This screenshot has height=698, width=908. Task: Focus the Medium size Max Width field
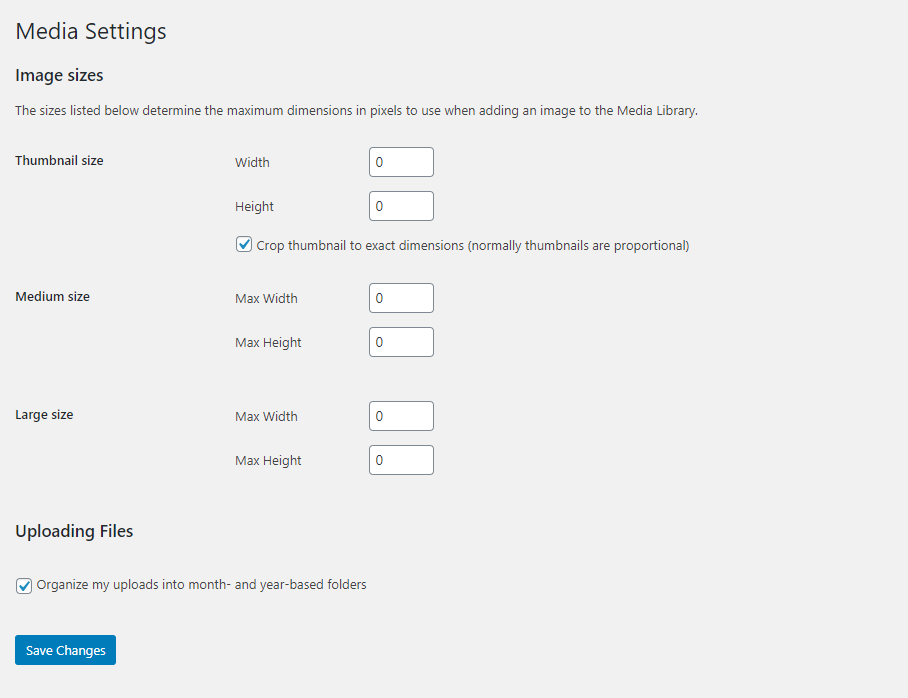pos(401,298)
